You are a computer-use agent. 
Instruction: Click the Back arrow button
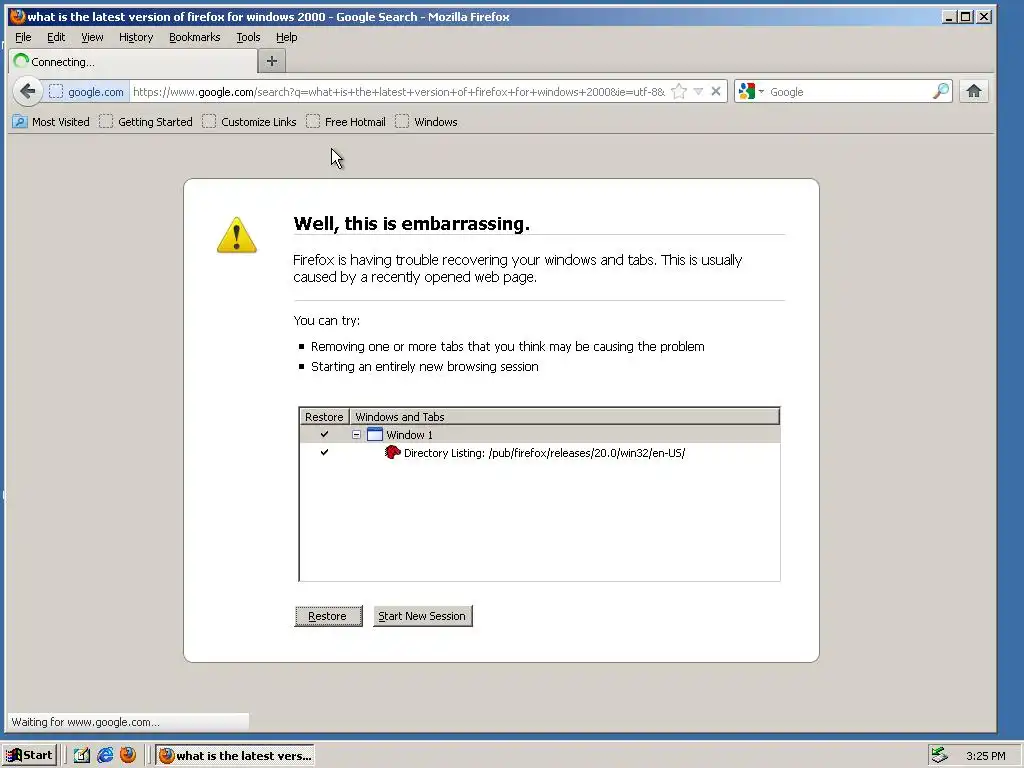27,91
